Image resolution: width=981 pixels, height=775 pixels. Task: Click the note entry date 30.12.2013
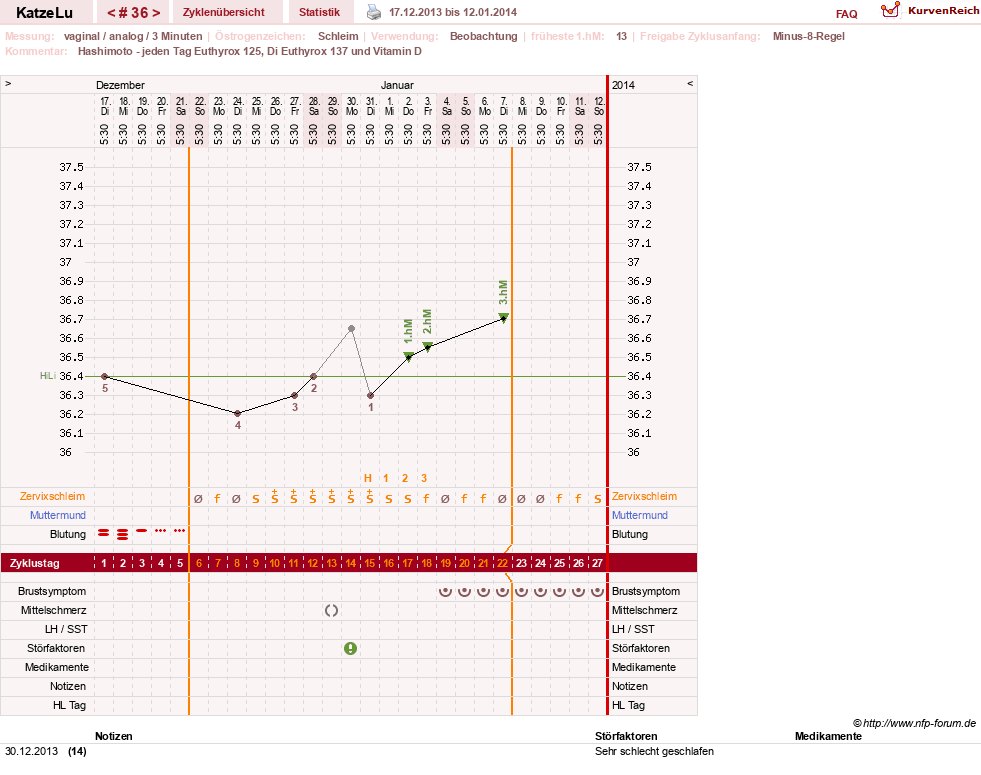[32, 751]
